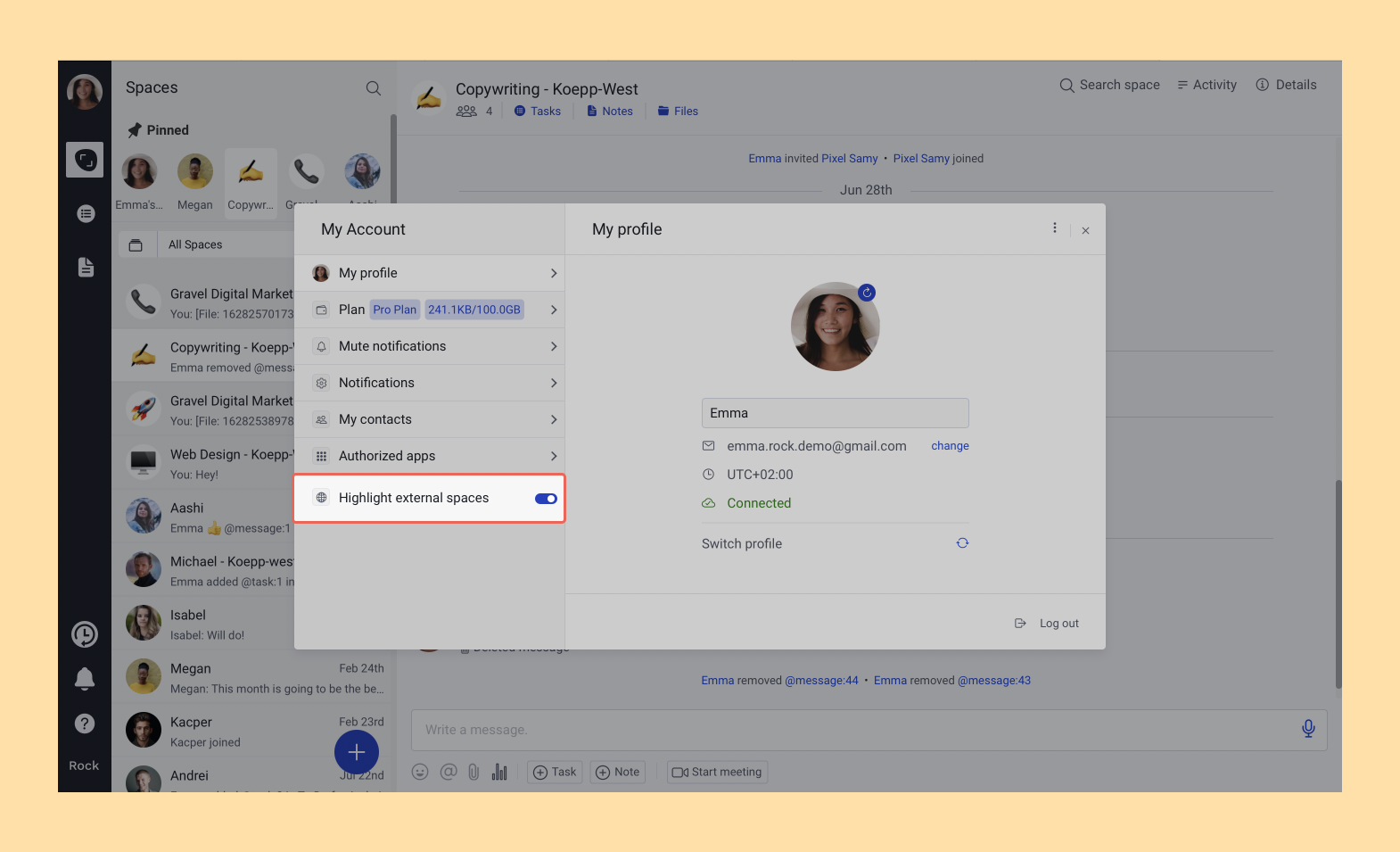This screenshot has height=852, width=1400.
Task: Open the three-dot profile options menu
Action: 1055,228
